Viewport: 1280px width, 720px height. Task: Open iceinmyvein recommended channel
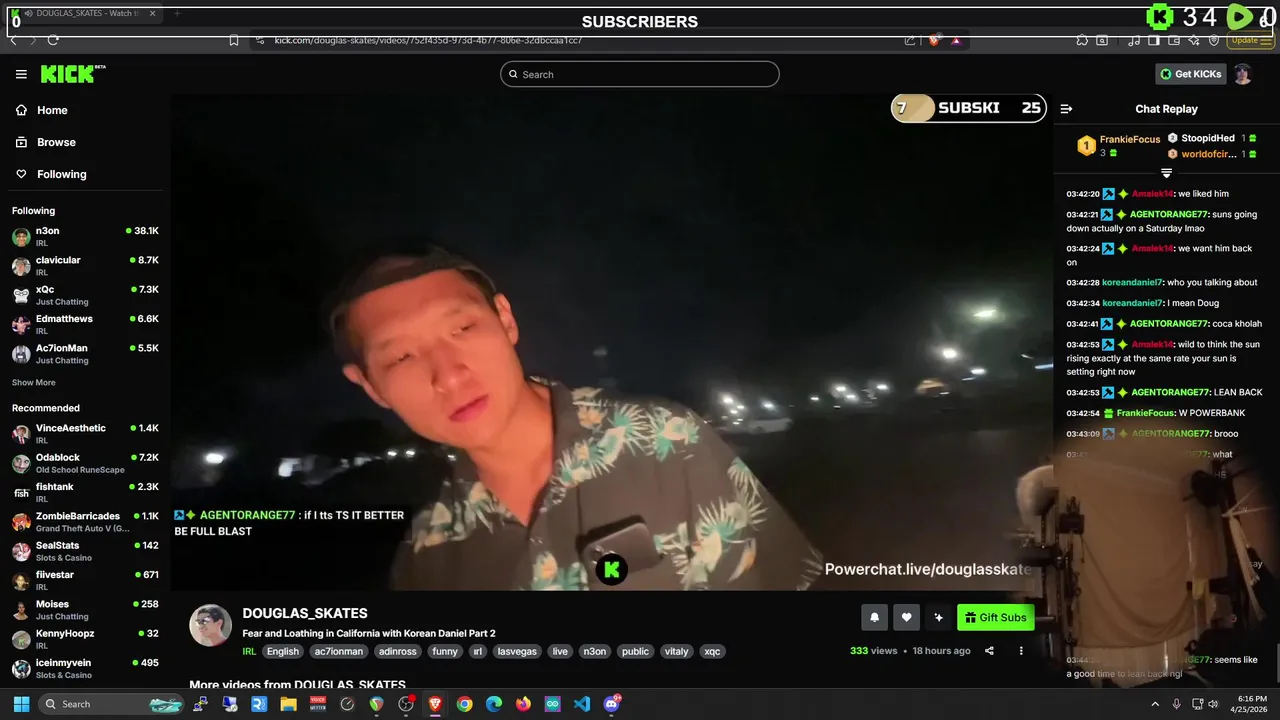click(x=85, y=668)
